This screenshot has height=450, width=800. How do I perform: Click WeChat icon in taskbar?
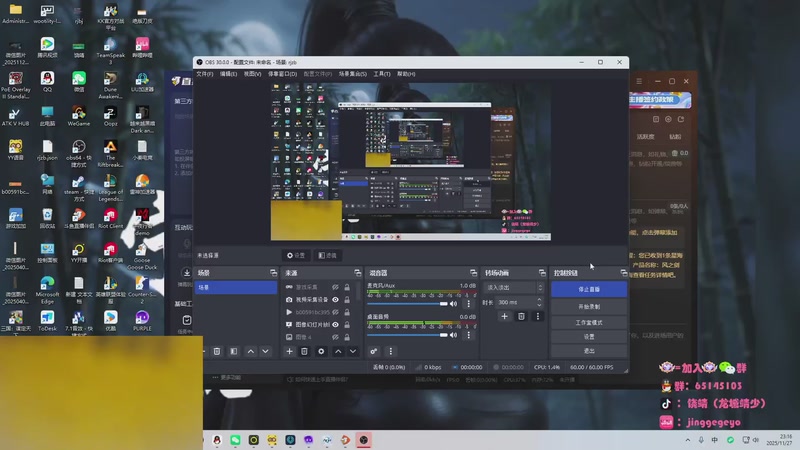235,440
